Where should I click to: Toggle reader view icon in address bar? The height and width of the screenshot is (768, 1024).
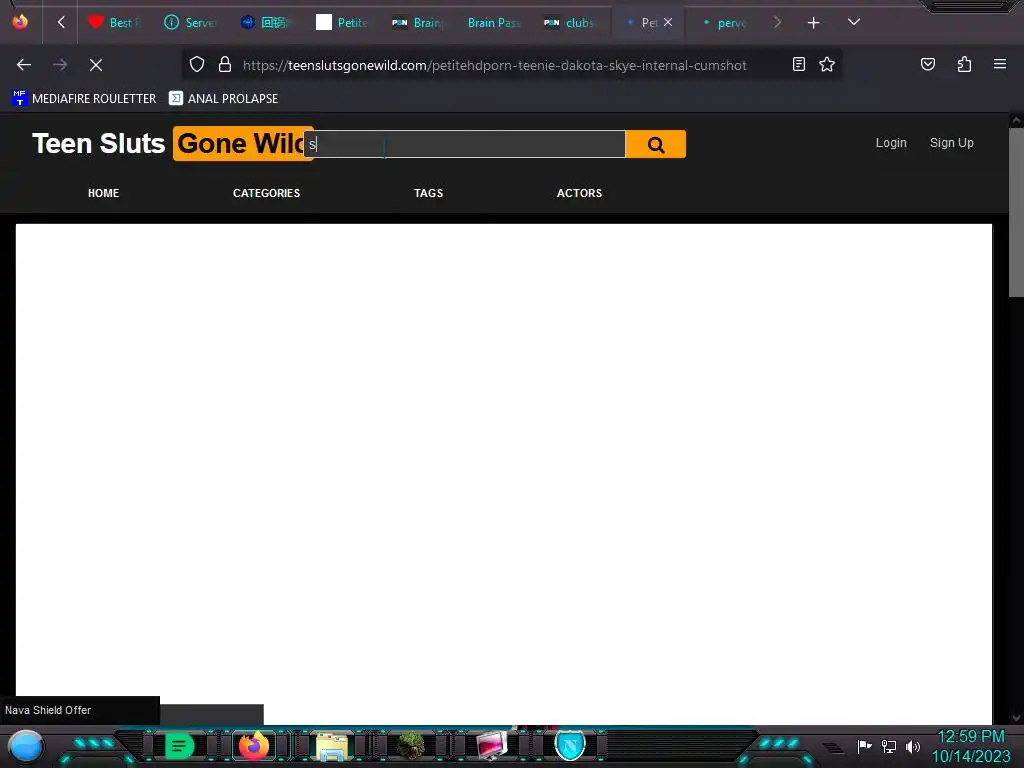[799, 64]
